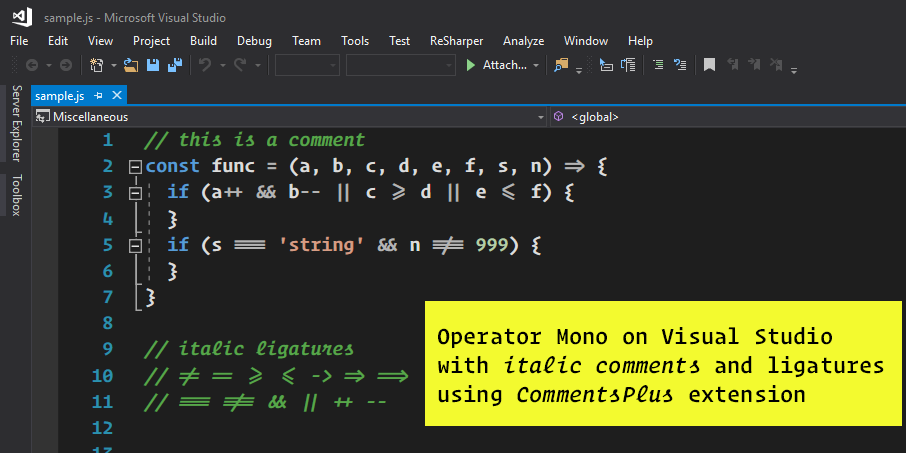Open the empty solution configurations combo box

(x=307, y=65)
